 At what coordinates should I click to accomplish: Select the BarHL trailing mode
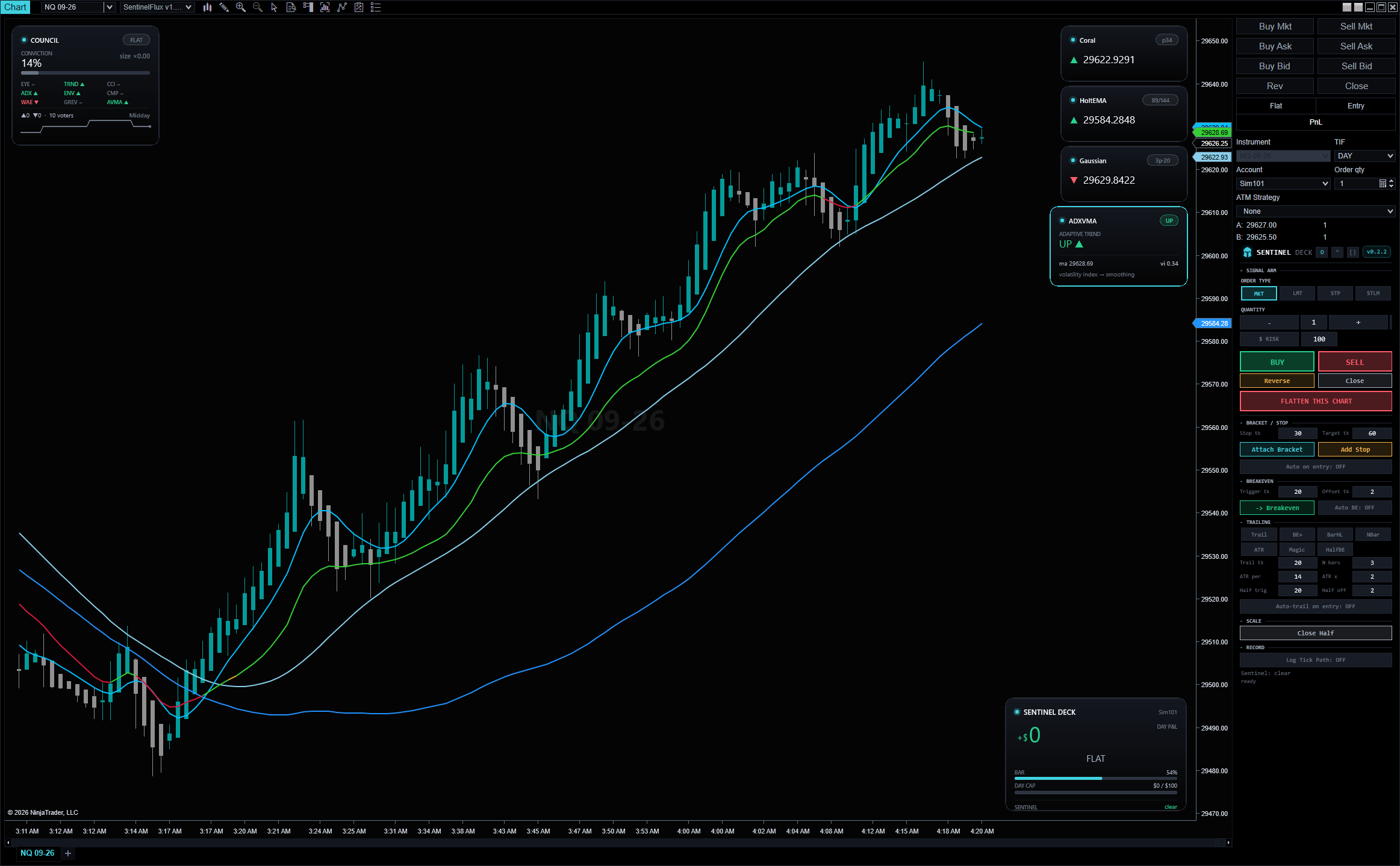pos(1335,535)
